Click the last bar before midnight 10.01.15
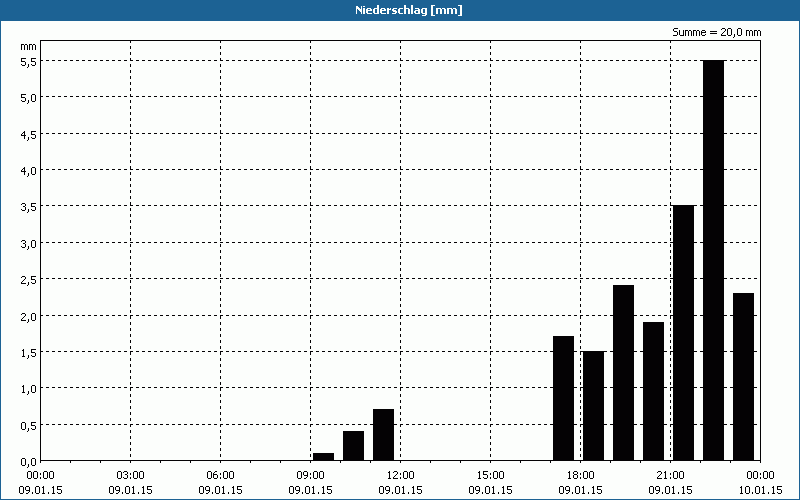800x500 pixels. pos(743,377)
